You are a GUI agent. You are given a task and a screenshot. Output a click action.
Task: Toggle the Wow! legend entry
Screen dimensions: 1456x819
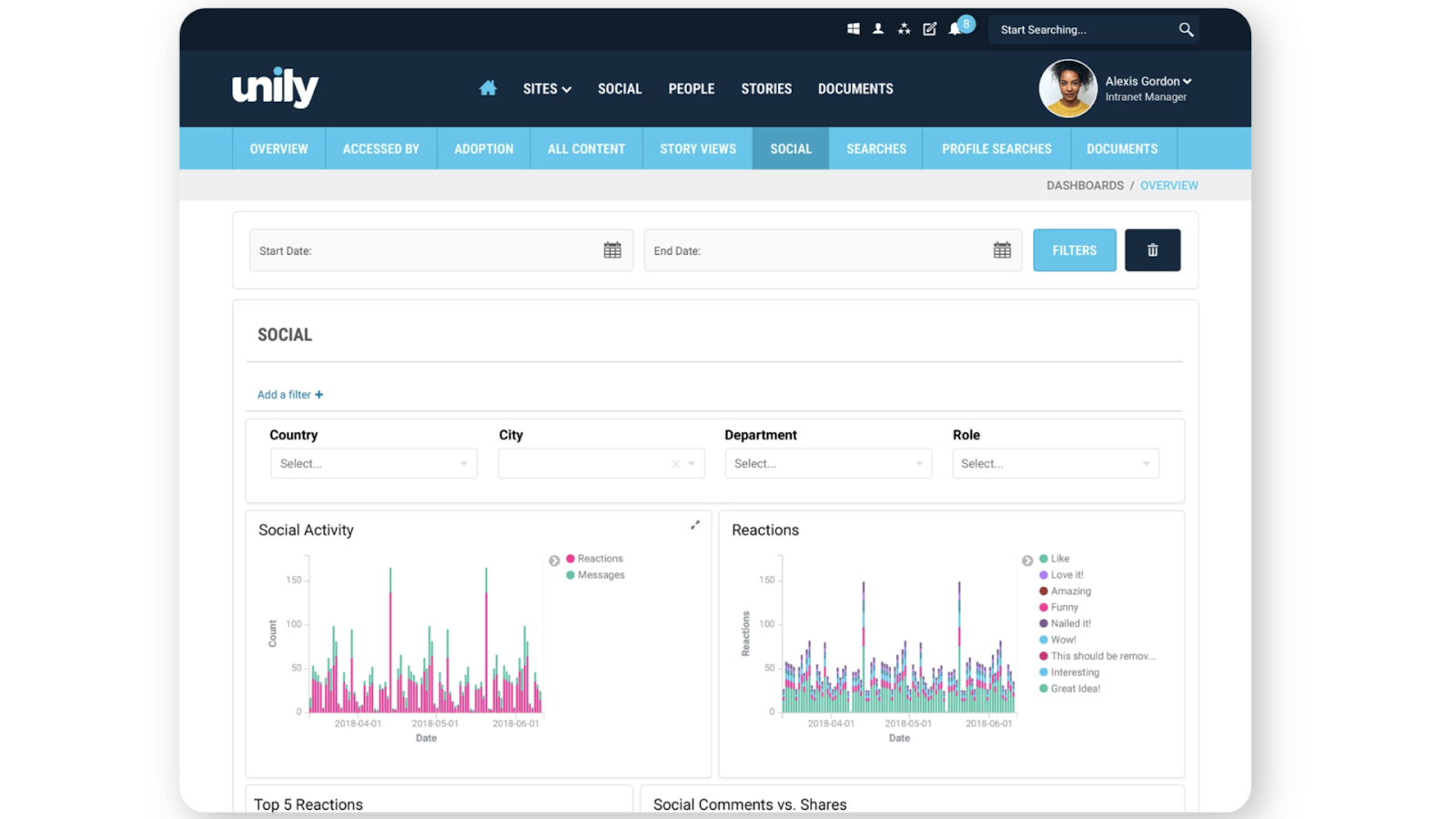pos(1057,640)
